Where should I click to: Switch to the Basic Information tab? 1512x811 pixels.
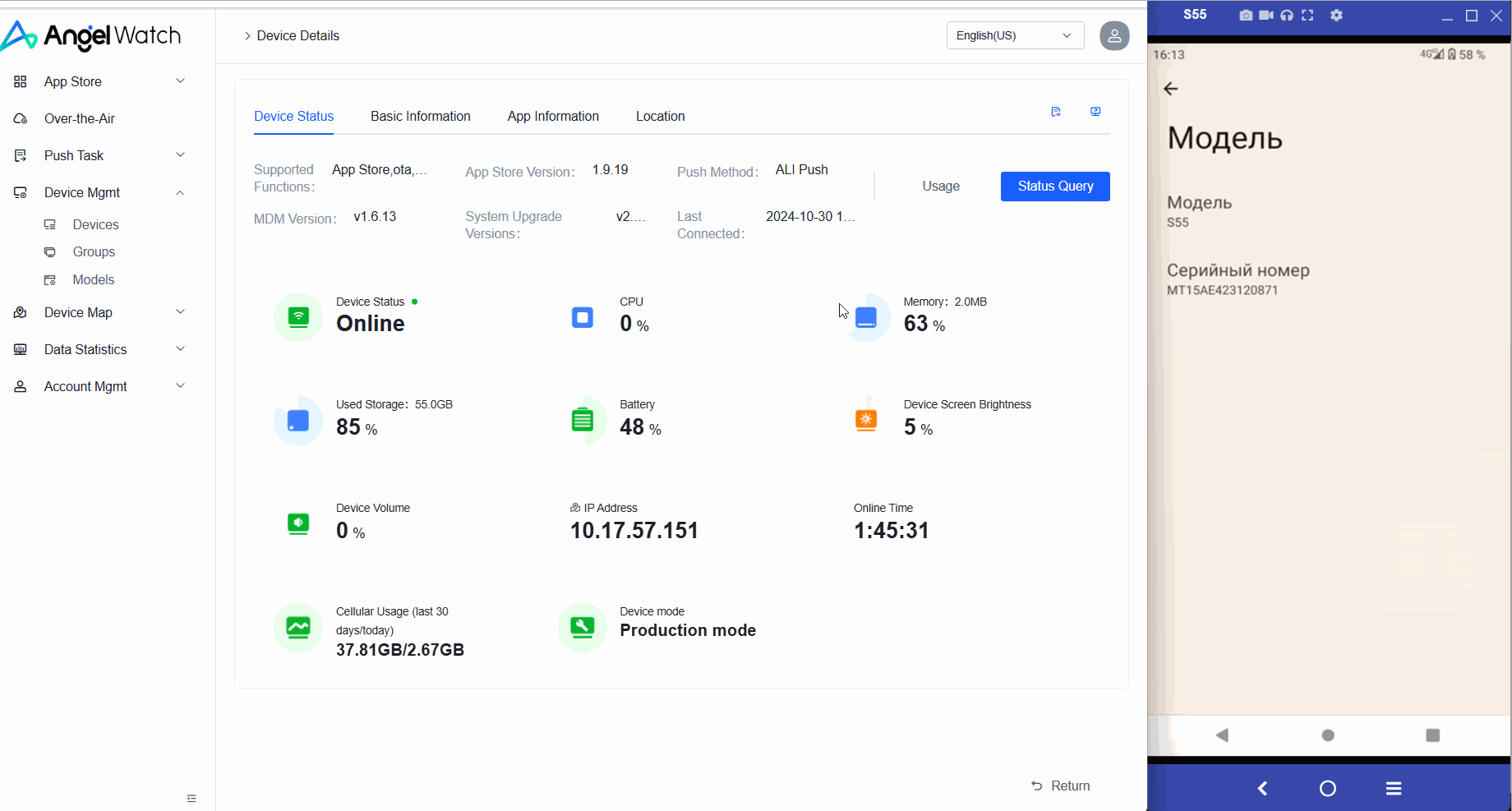tap(420, 116)
